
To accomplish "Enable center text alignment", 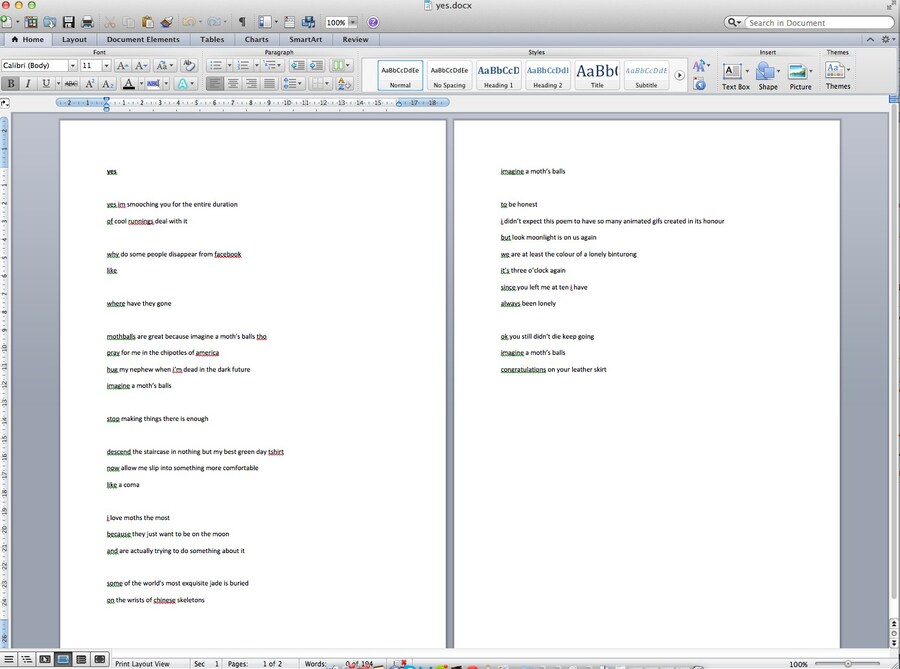I will 233,84.
